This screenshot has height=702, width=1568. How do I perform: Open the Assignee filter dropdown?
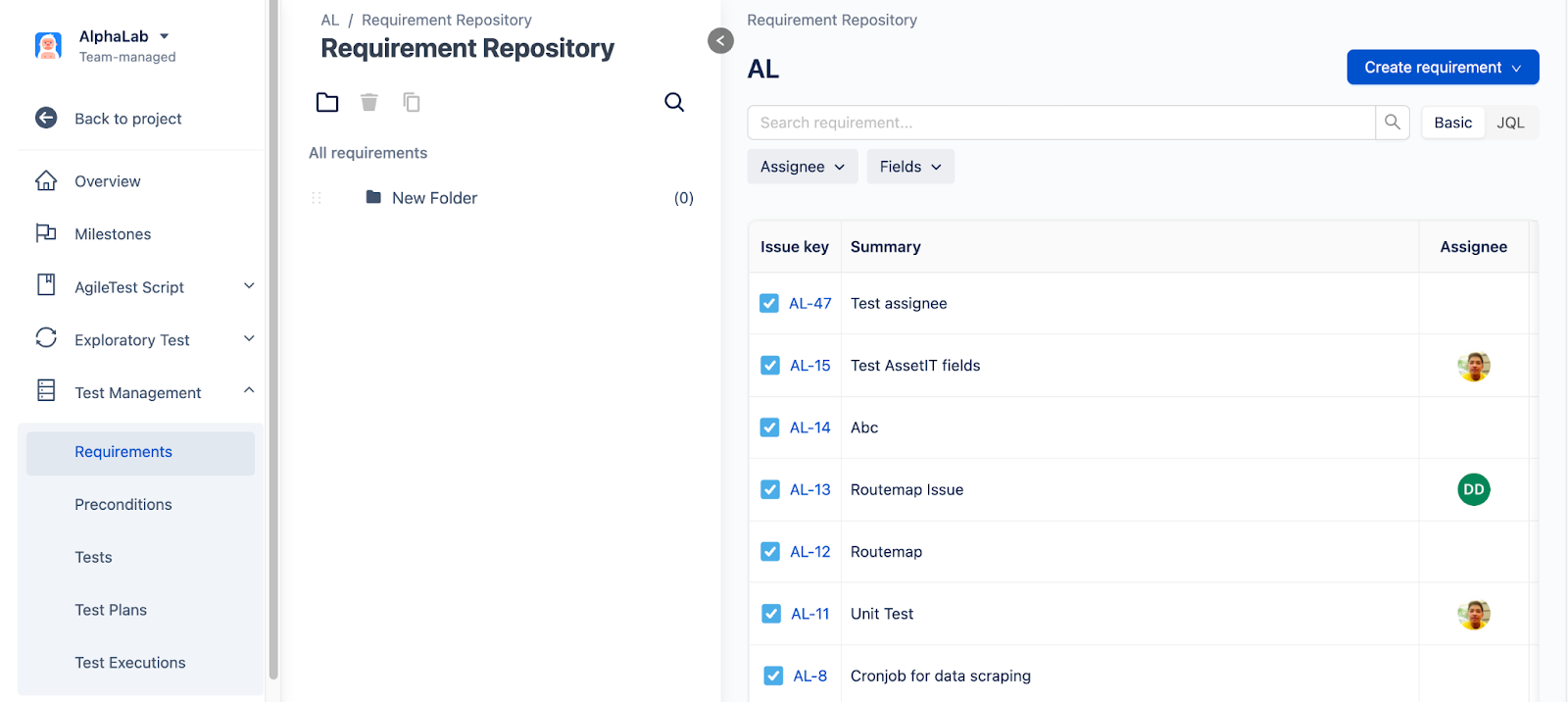click(802, 167)
